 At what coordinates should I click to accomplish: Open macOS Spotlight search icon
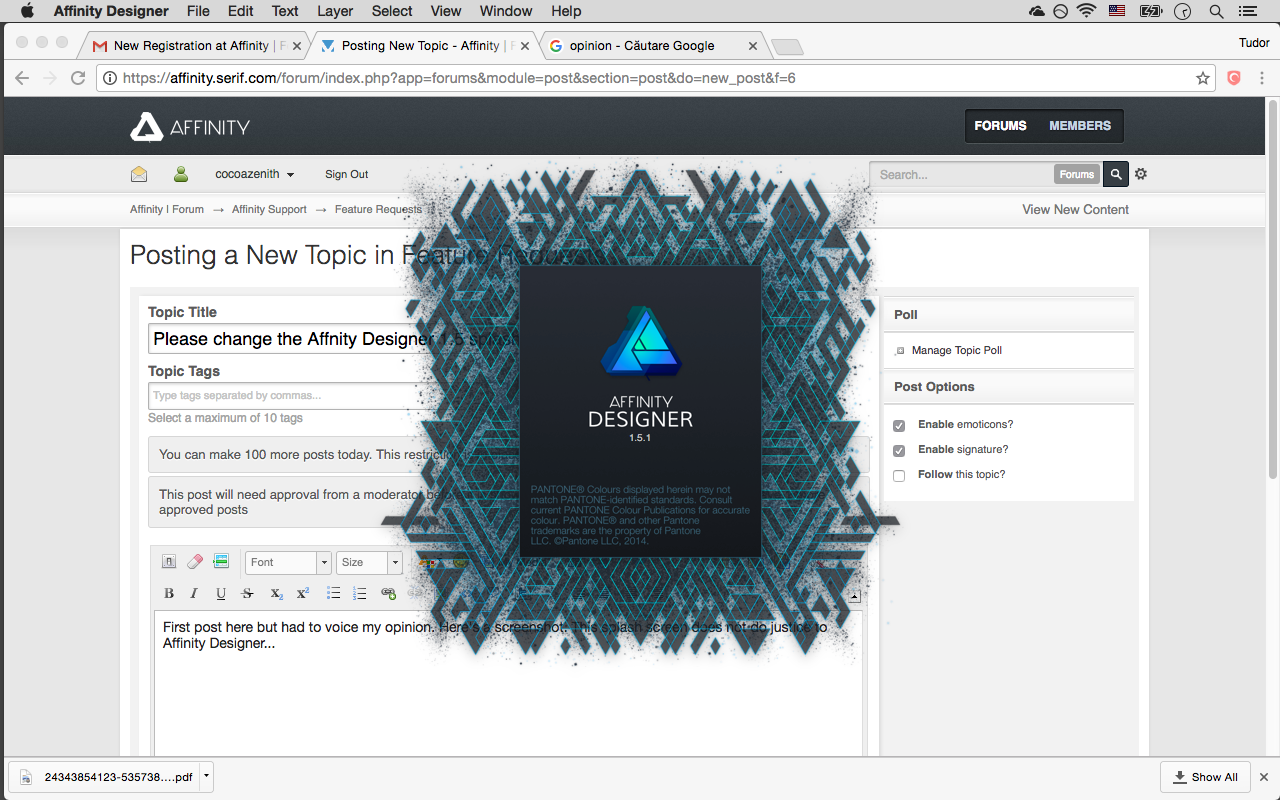coord(1216,11)
